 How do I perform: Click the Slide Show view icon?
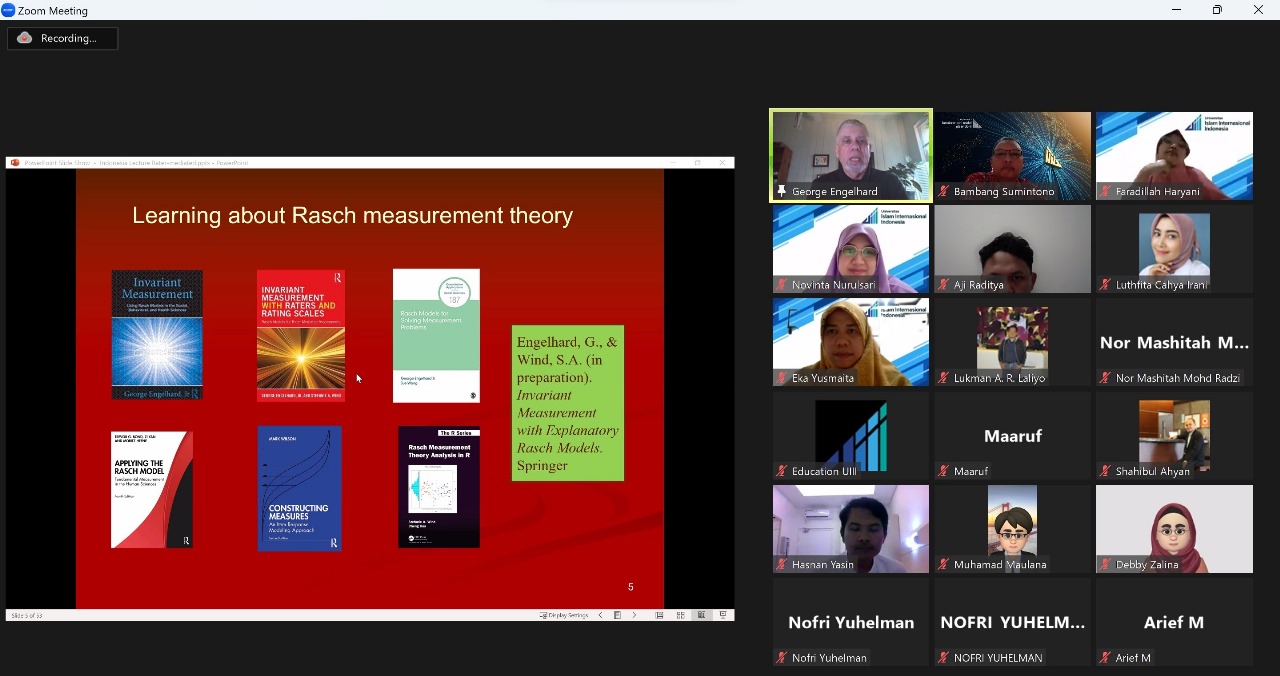723,615
